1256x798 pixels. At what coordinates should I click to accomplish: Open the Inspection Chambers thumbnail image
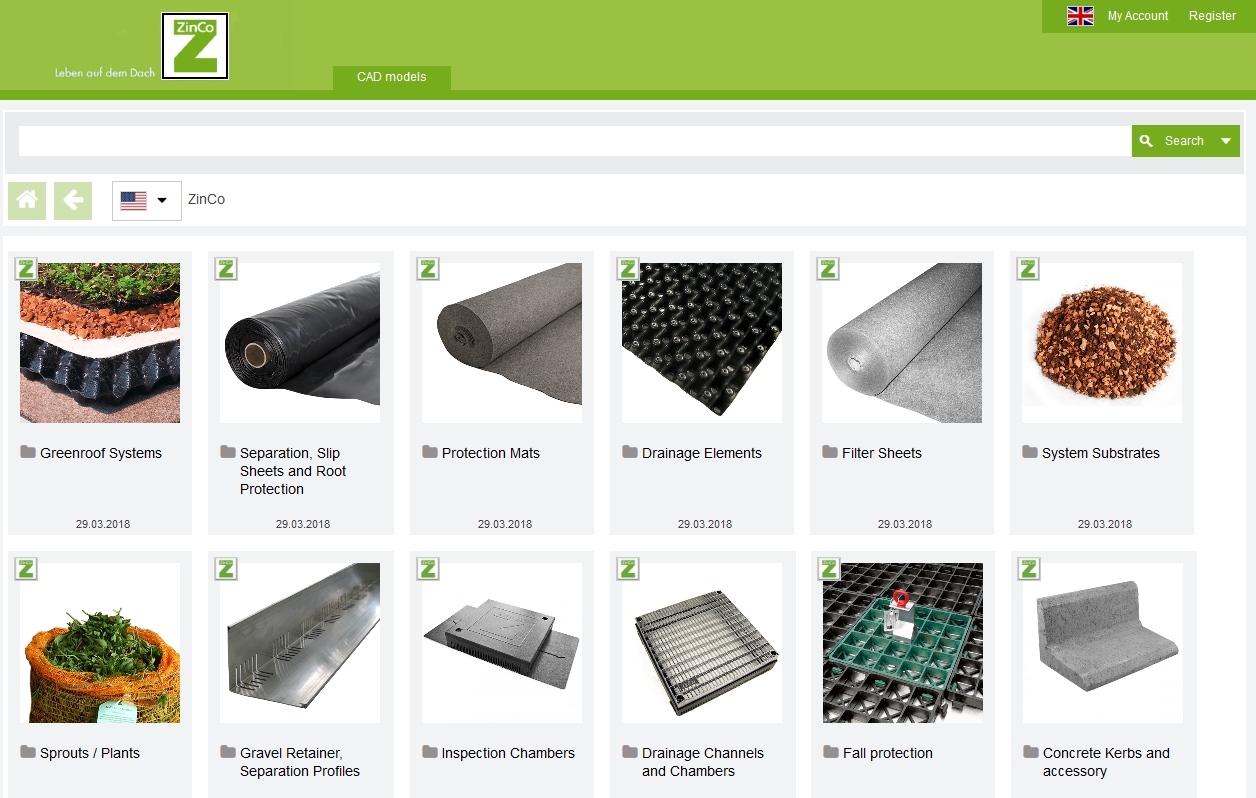(502, 643)
